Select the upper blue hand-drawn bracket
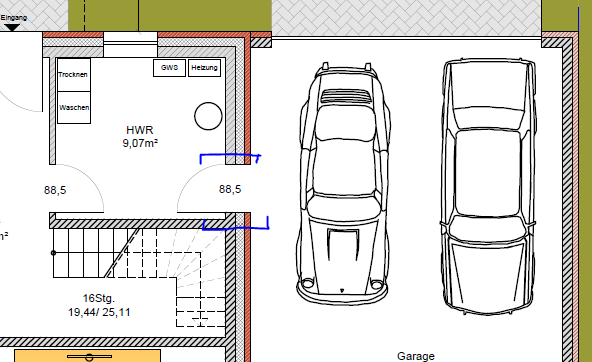The width and height of the screenshot is (592, 362). tap(230, 159)
